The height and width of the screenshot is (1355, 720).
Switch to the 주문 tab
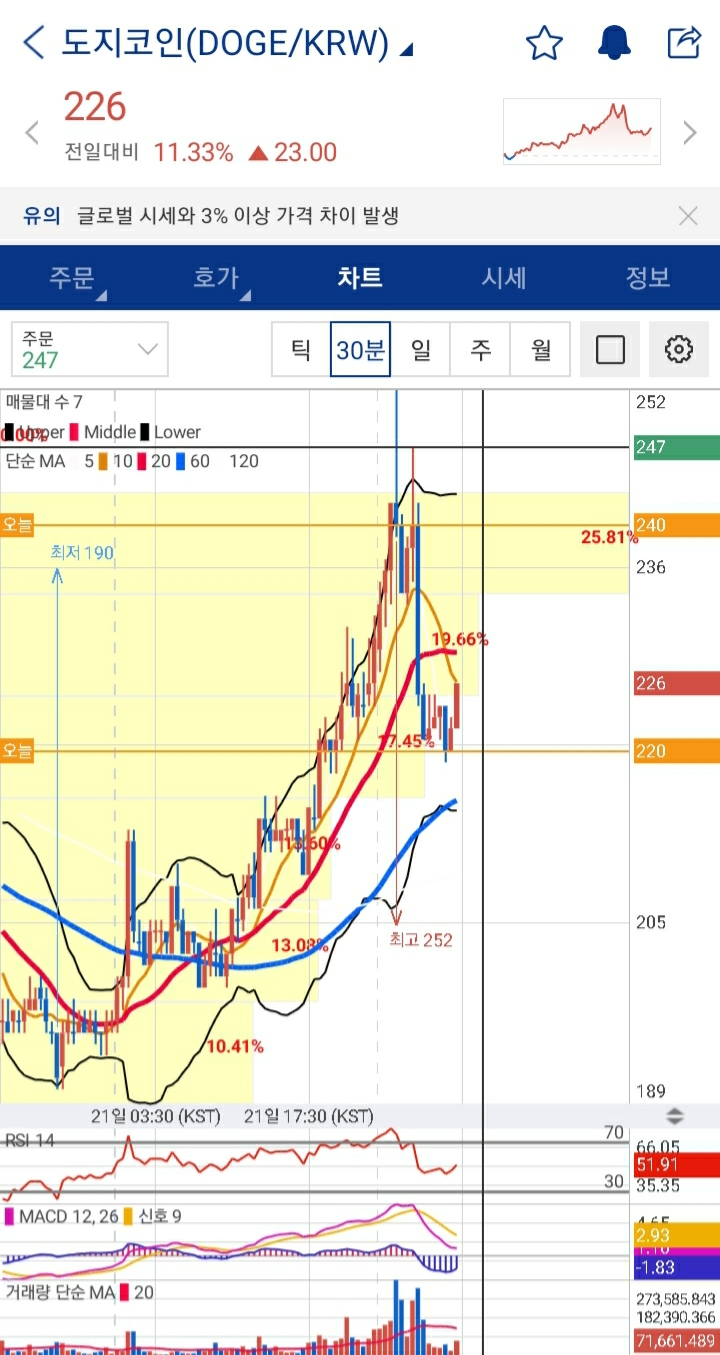[72, 277]
